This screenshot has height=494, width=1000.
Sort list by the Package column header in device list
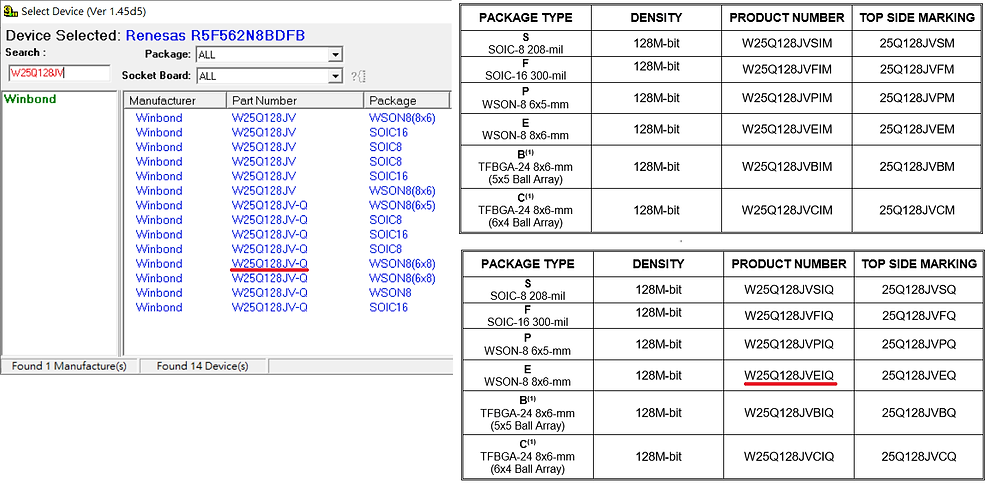tap(406, 101)
